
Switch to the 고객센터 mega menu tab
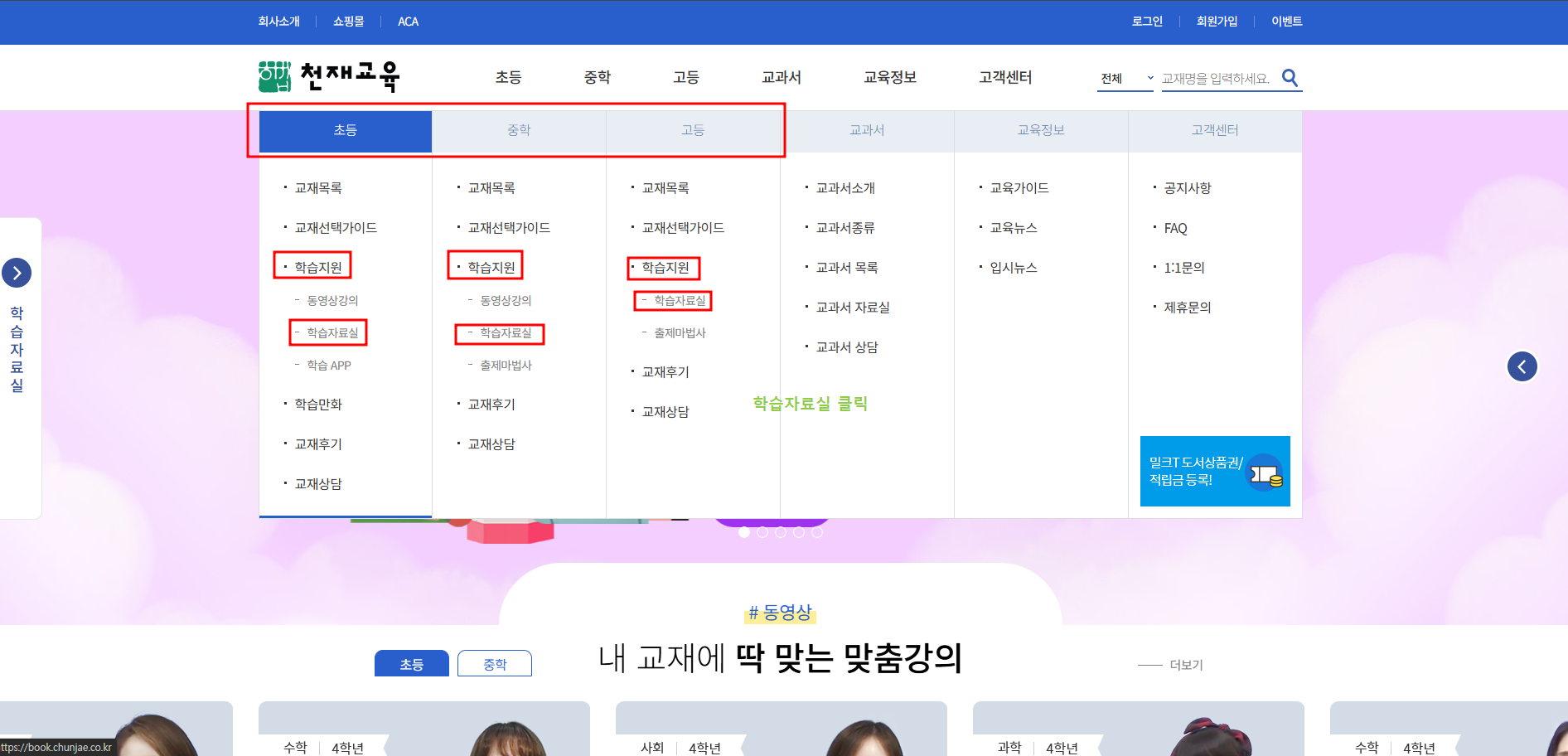tap(1214, 130)
